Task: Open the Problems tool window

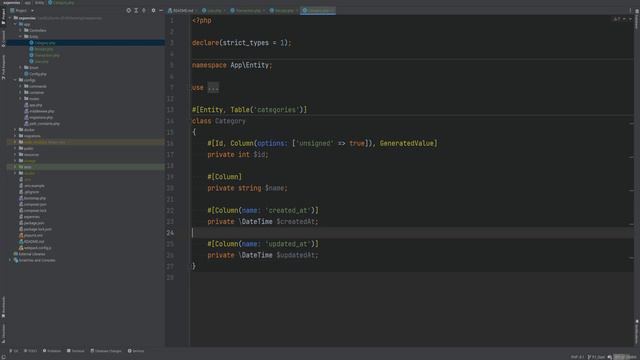Action: (x=52, y=351)
